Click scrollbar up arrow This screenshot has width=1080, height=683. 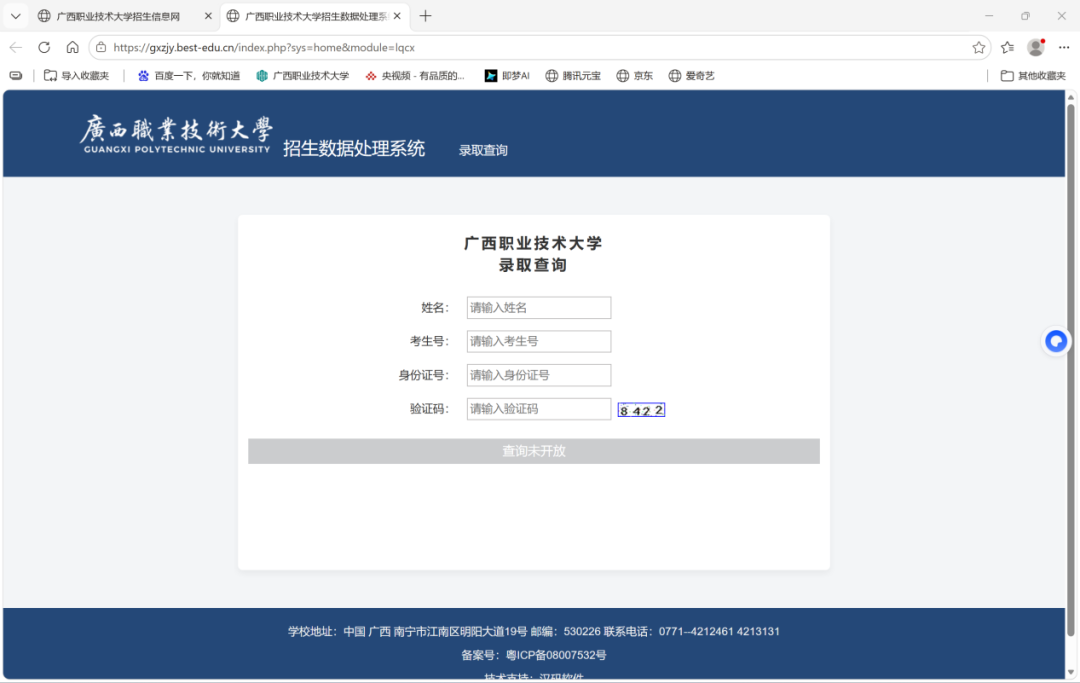1070,97
